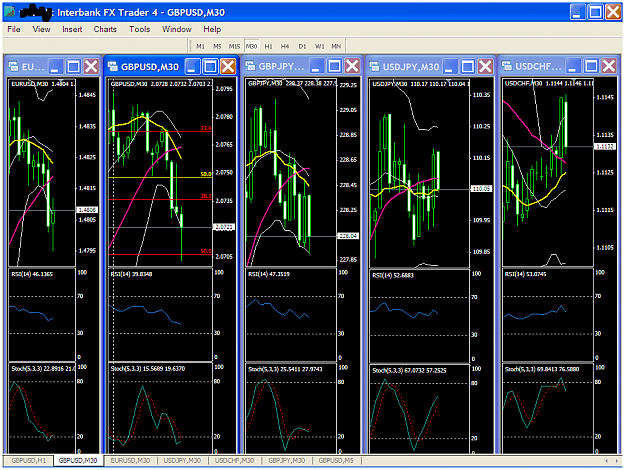Screen dimensions: 625x470
Task: Click the USDCHF chart window icon
Action: point(507,66)
